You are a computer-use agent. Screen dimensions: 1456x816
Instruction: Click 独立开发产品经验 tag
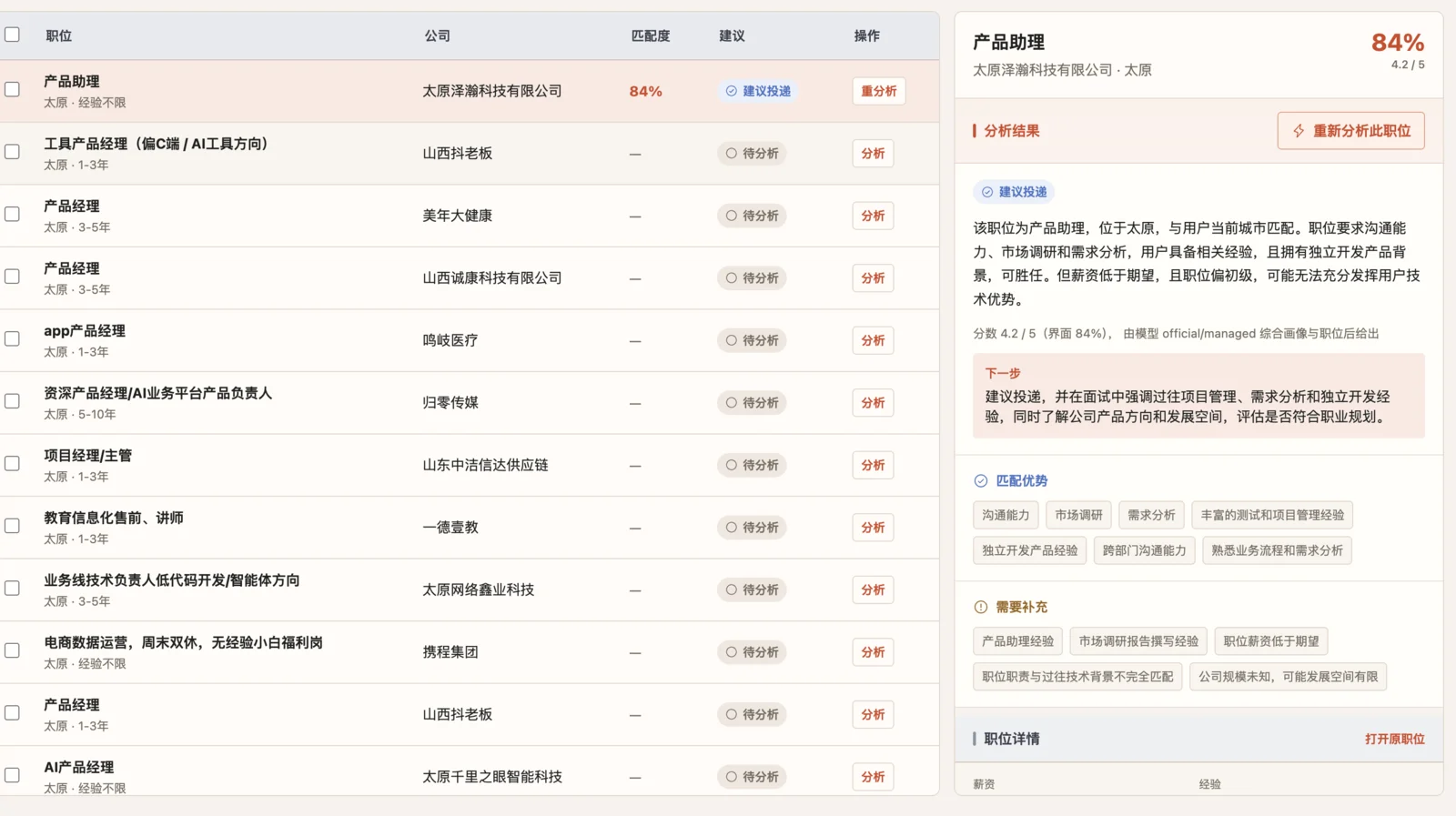[1029, 550]
